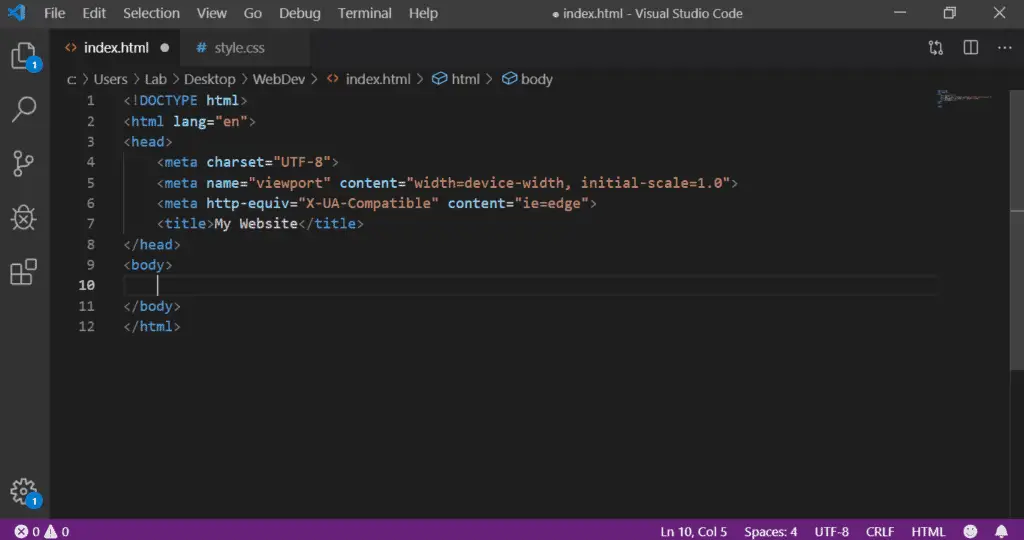Change language mode via HTML
The width and height of the screenshot is (1024, 540).
[x=928, y=532]
